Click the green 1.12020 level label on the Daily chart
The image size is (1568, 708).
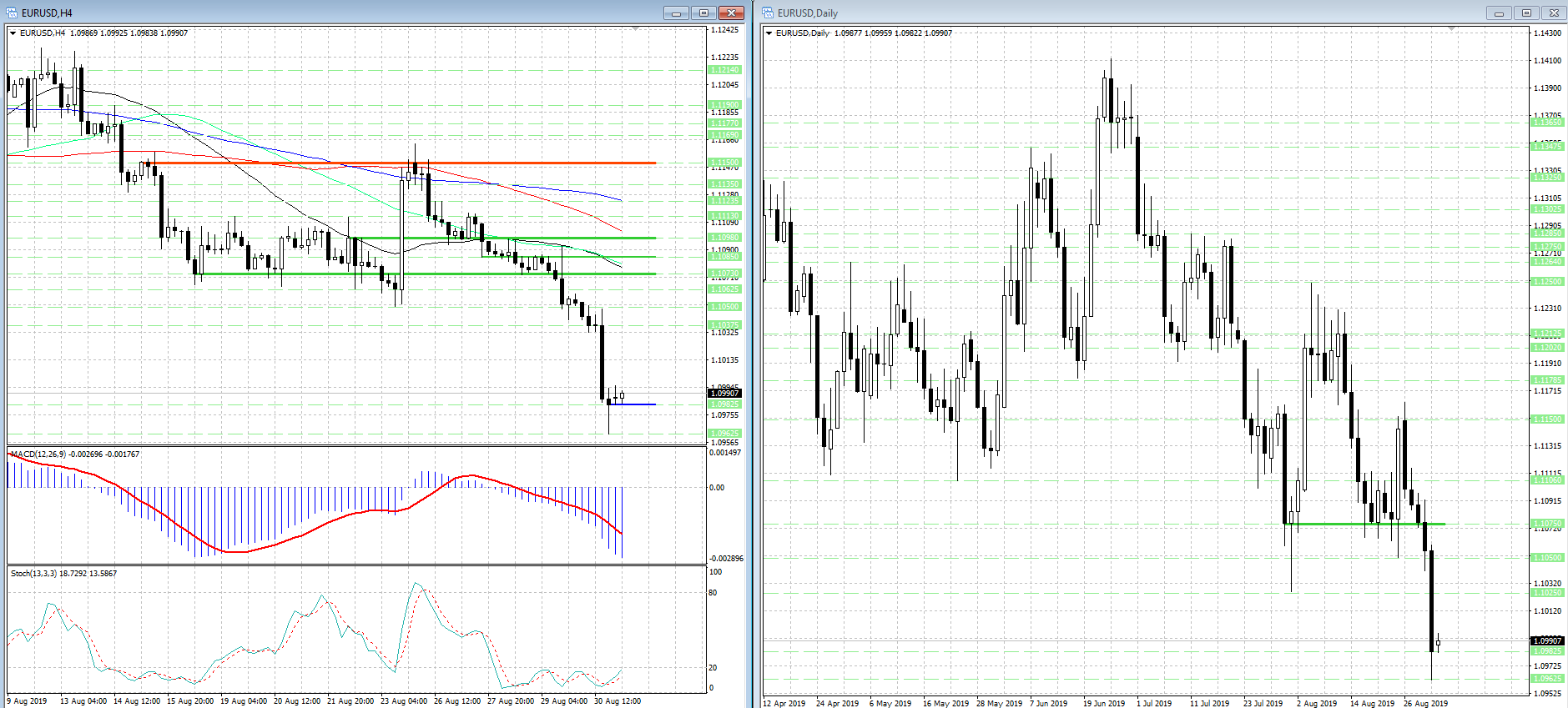(x=1547, y=348)
